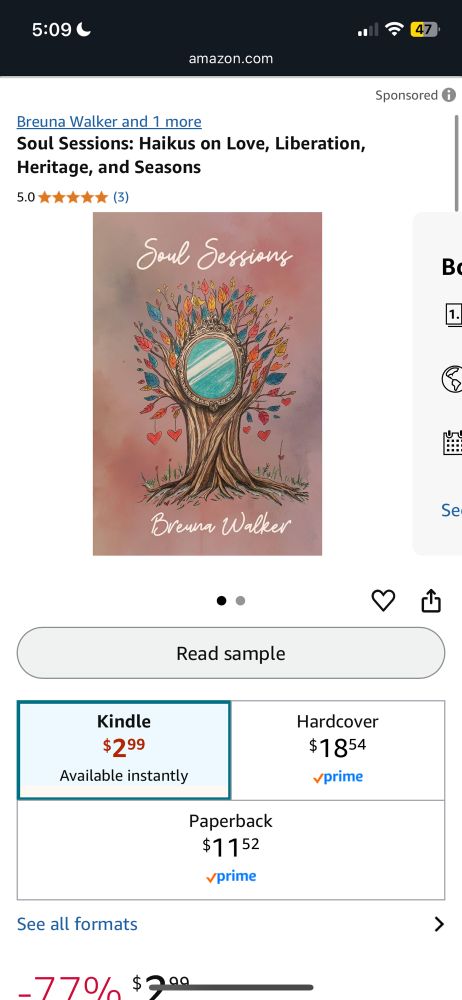Tap the Wi-Fi status icon
This screenshot has height=1000, width=462.
tap(396, 29)
